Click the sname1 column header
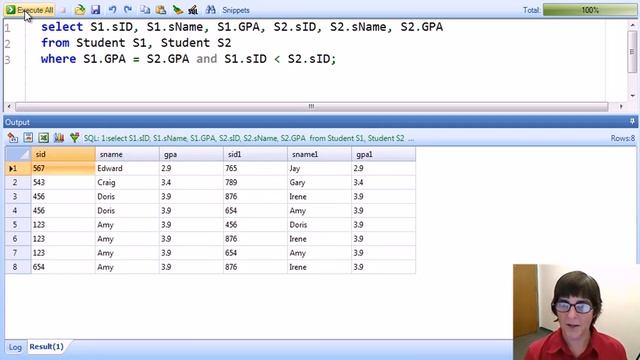This screenshot has height=360, width=640. [x=319, y=154]
